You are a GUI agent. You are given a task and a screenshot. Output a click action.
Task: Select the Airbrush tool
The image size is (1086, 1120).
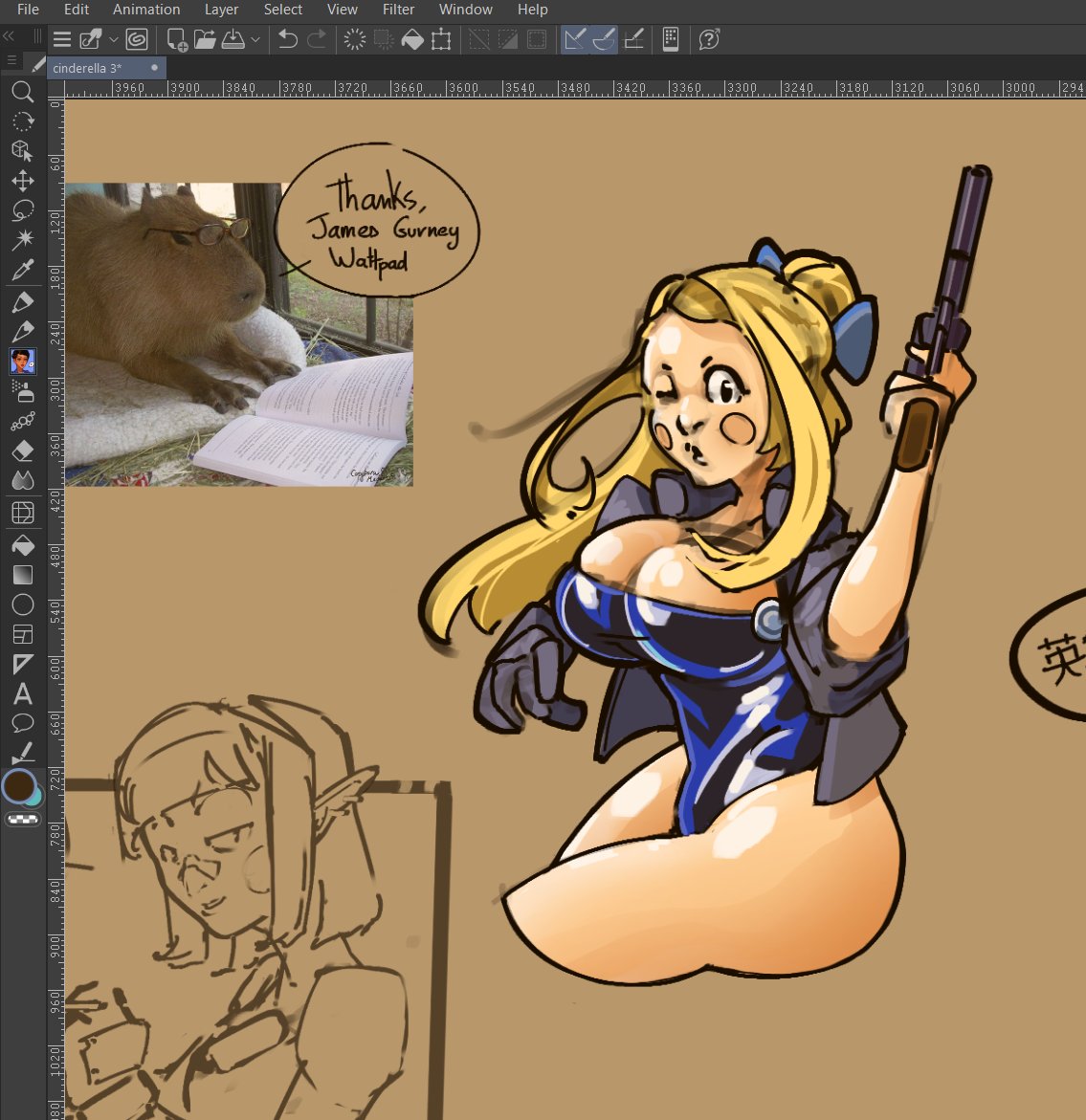(x=23, y=391)
